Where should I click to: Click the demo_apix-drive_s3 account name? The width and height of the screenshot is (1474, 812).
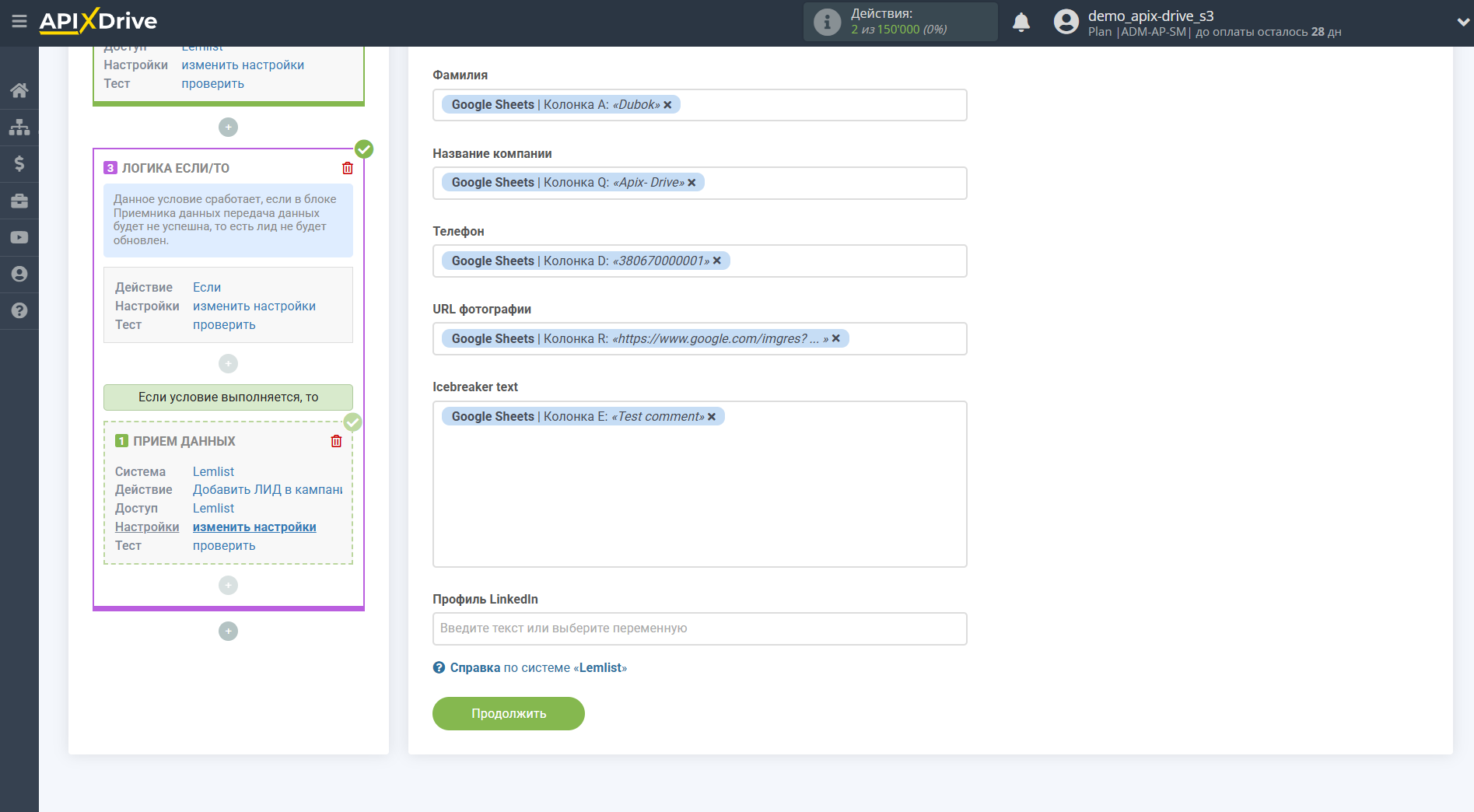tap(1151, 16)
